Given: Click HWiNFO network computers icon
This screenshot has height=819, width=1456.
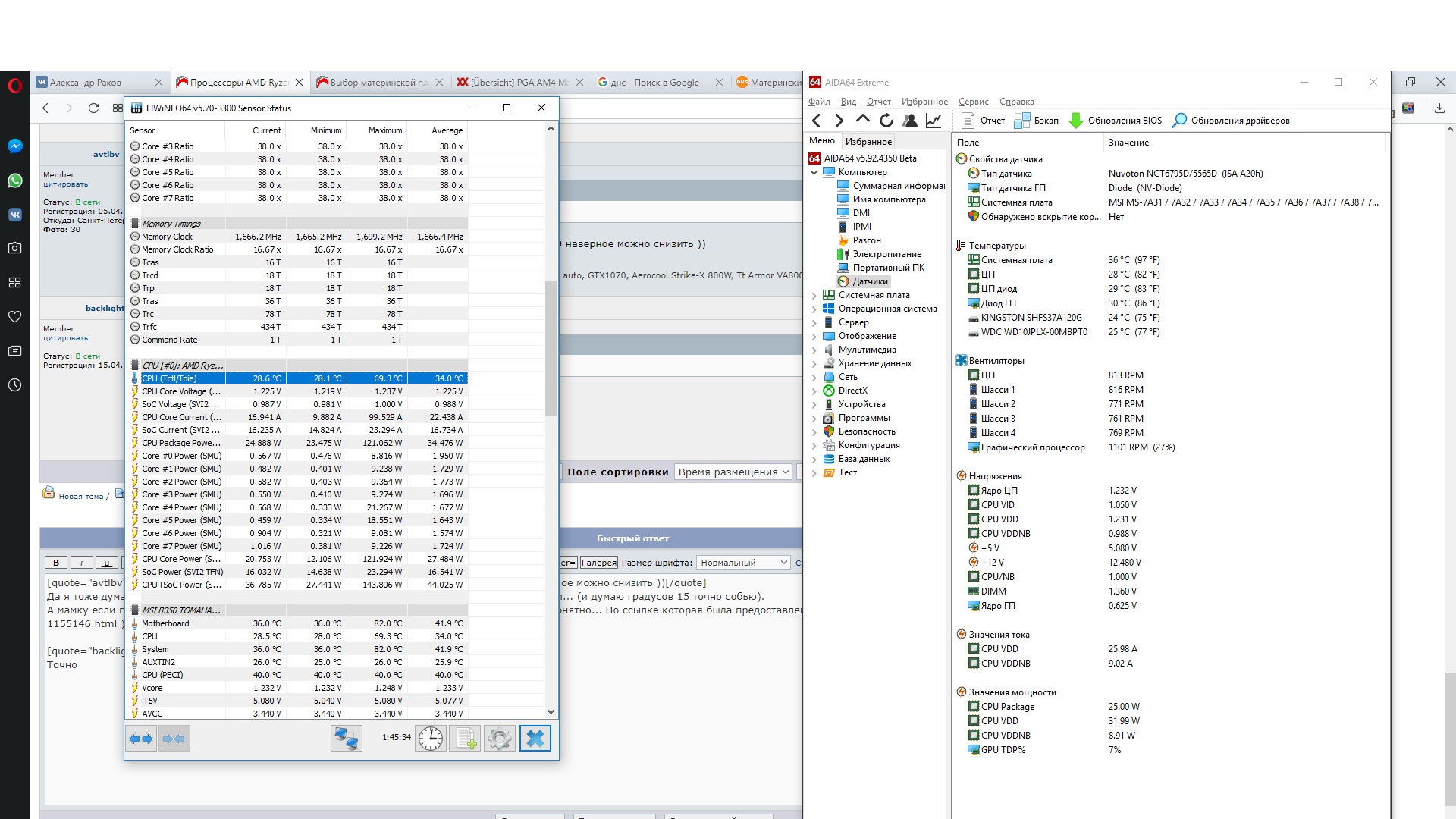Looking at the screenshot, I should pyautogui.click(x=347, y=739).
